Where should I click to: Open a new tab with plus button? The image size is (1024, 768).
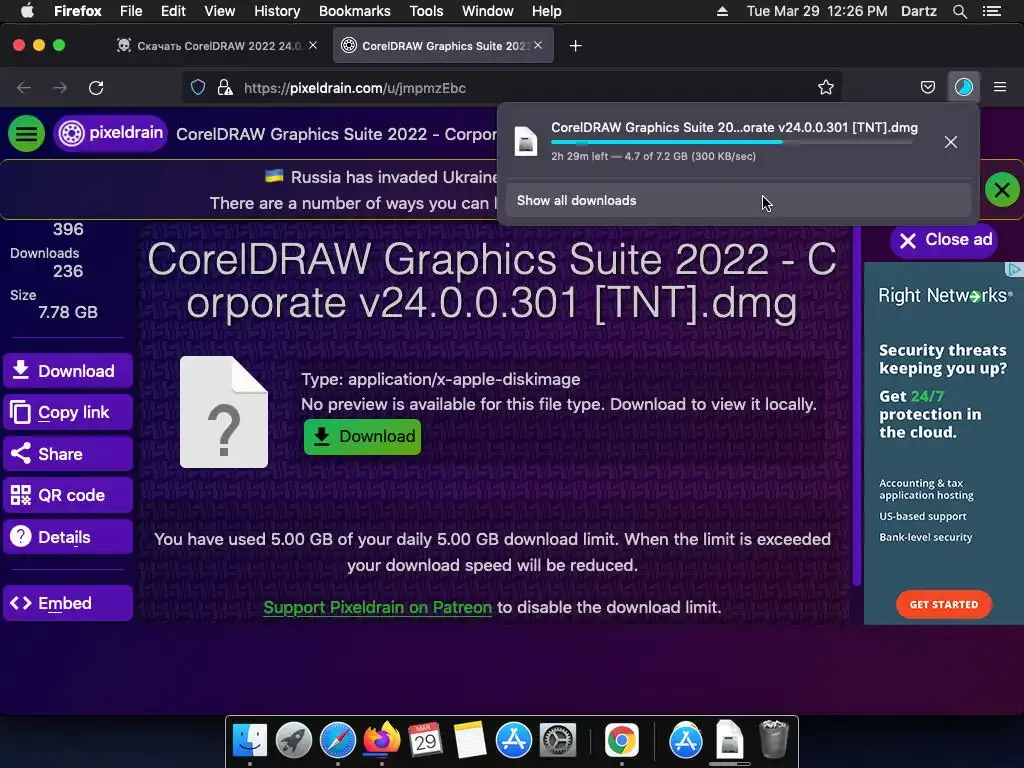click(x=575, y=46)
